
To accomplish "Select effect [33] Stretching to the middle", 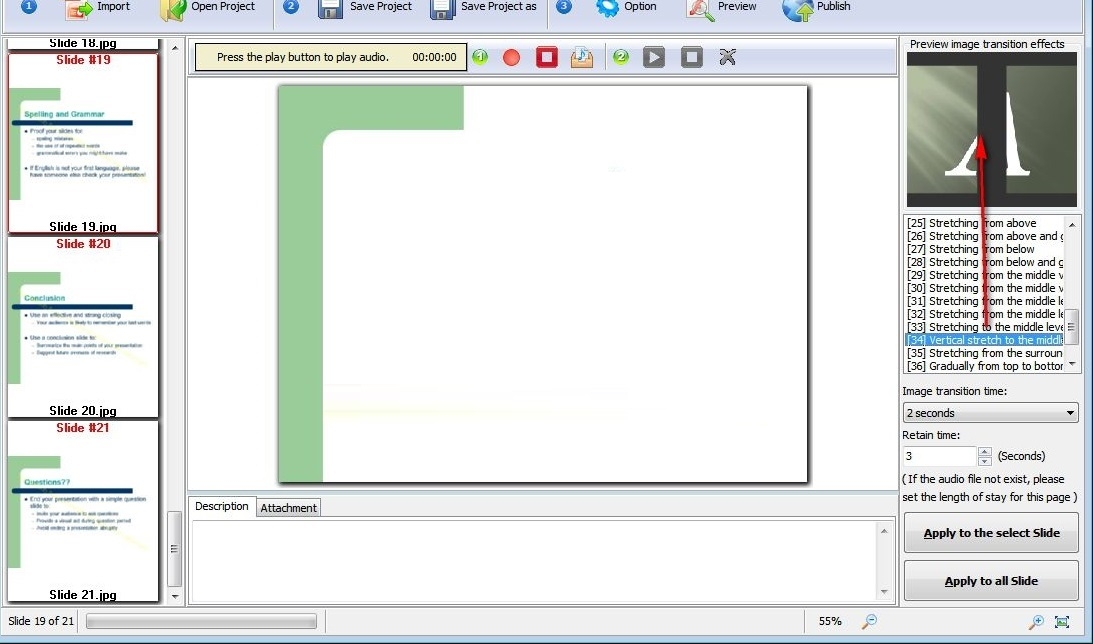I will pyautogui.click(x=984, y=328).
